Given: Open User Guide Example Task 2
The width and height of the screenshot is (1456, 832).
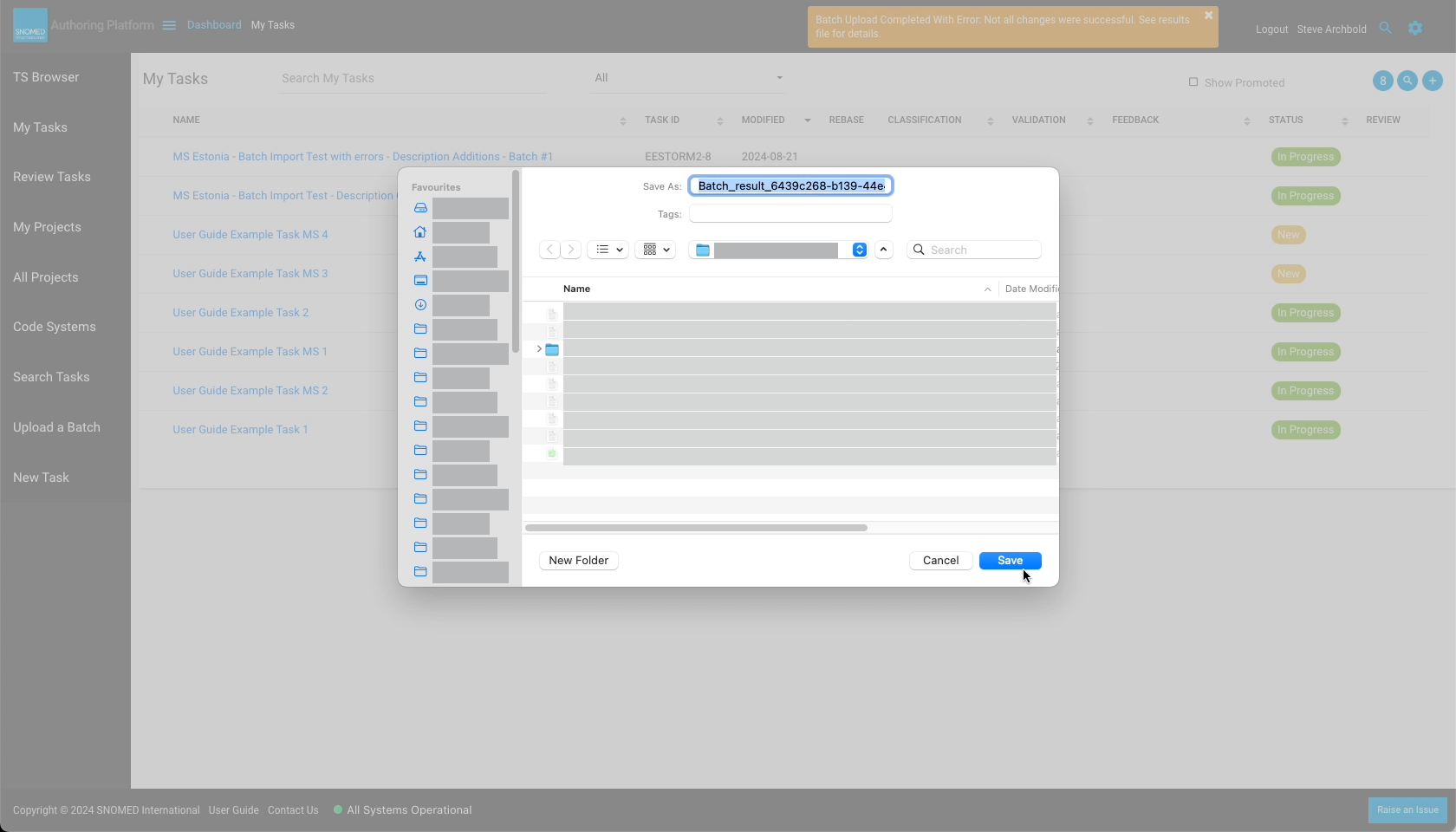Looking at the screenshot, I should coord(240,313).
